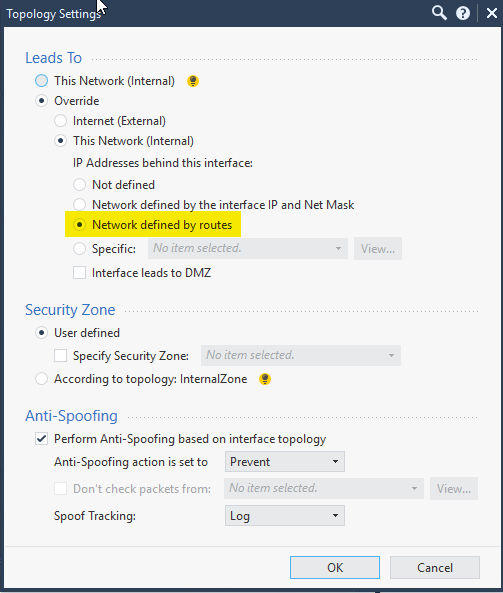503x593 pixels.
Task: Select Internet (External) radio option
Action: pos(61,121)
